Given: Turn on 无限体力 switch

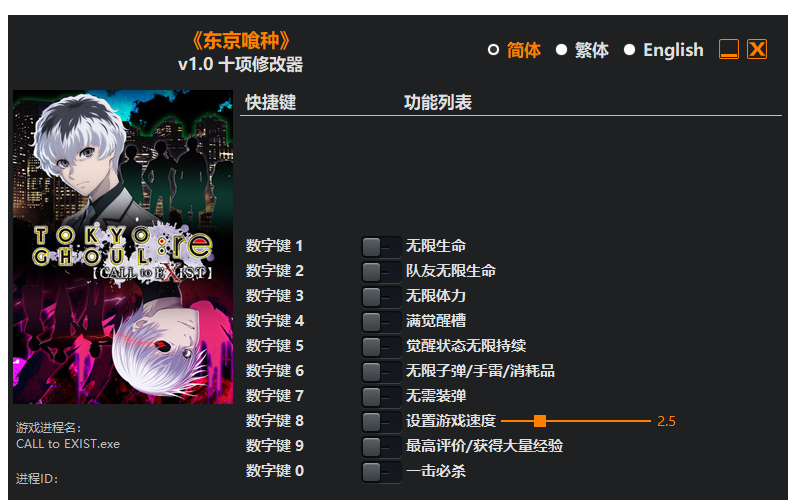Looking at the screenshot, I should (x=382, y=297).
